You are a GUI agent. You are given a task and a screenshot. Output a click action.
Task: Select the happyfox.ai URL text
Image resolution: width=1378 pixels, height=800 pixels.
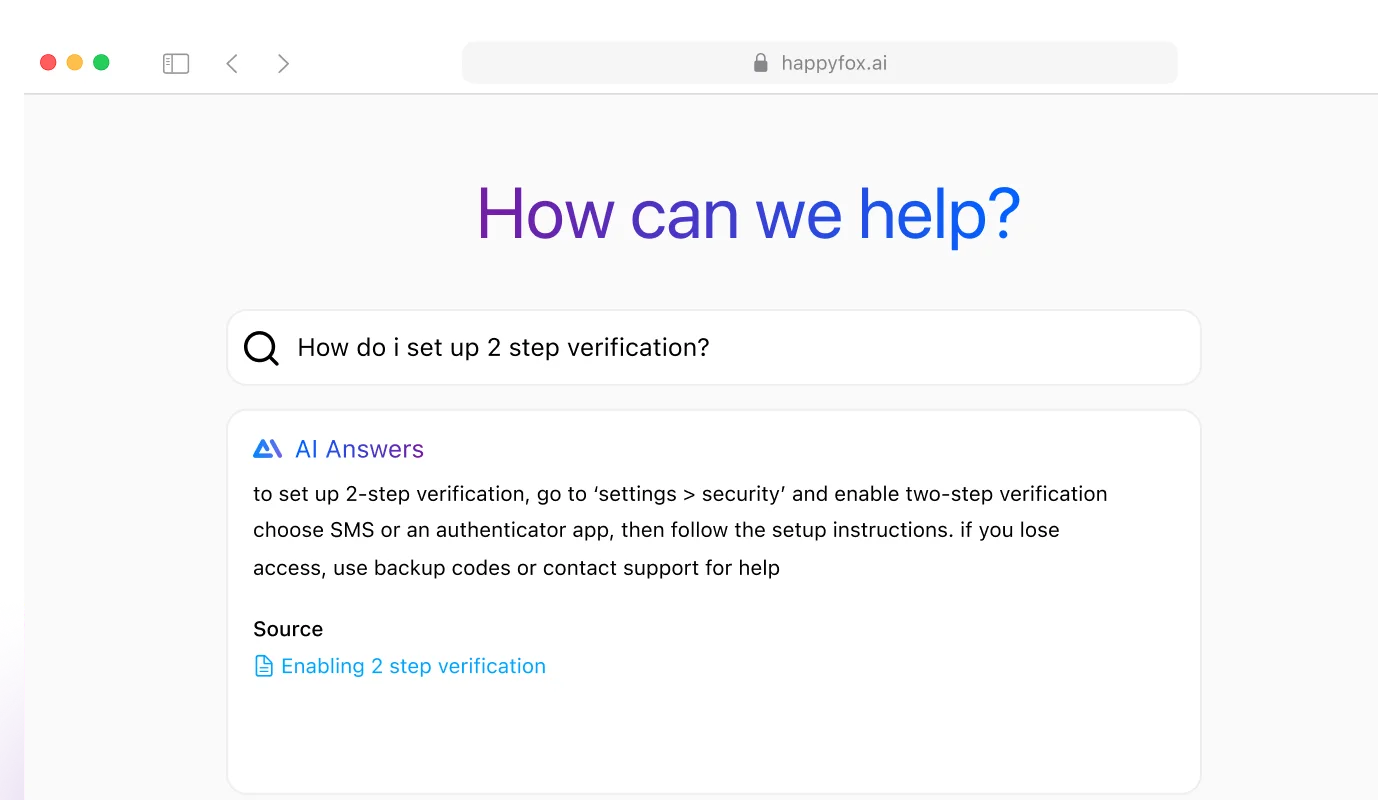point(834,63)
